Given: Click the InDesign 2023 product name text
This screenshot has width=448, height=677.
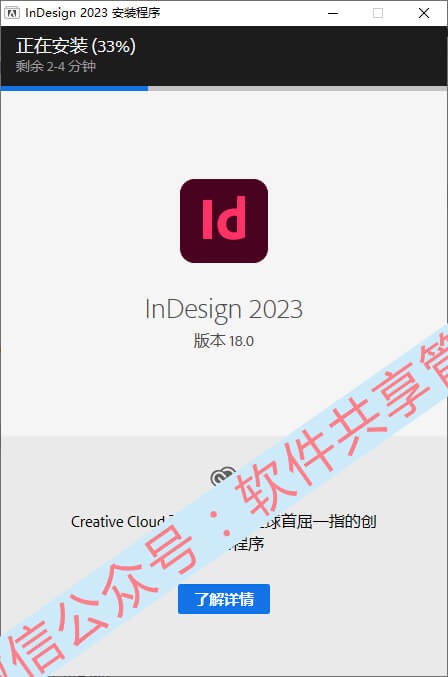Looking at the screenshot, I should pos(224,310).
